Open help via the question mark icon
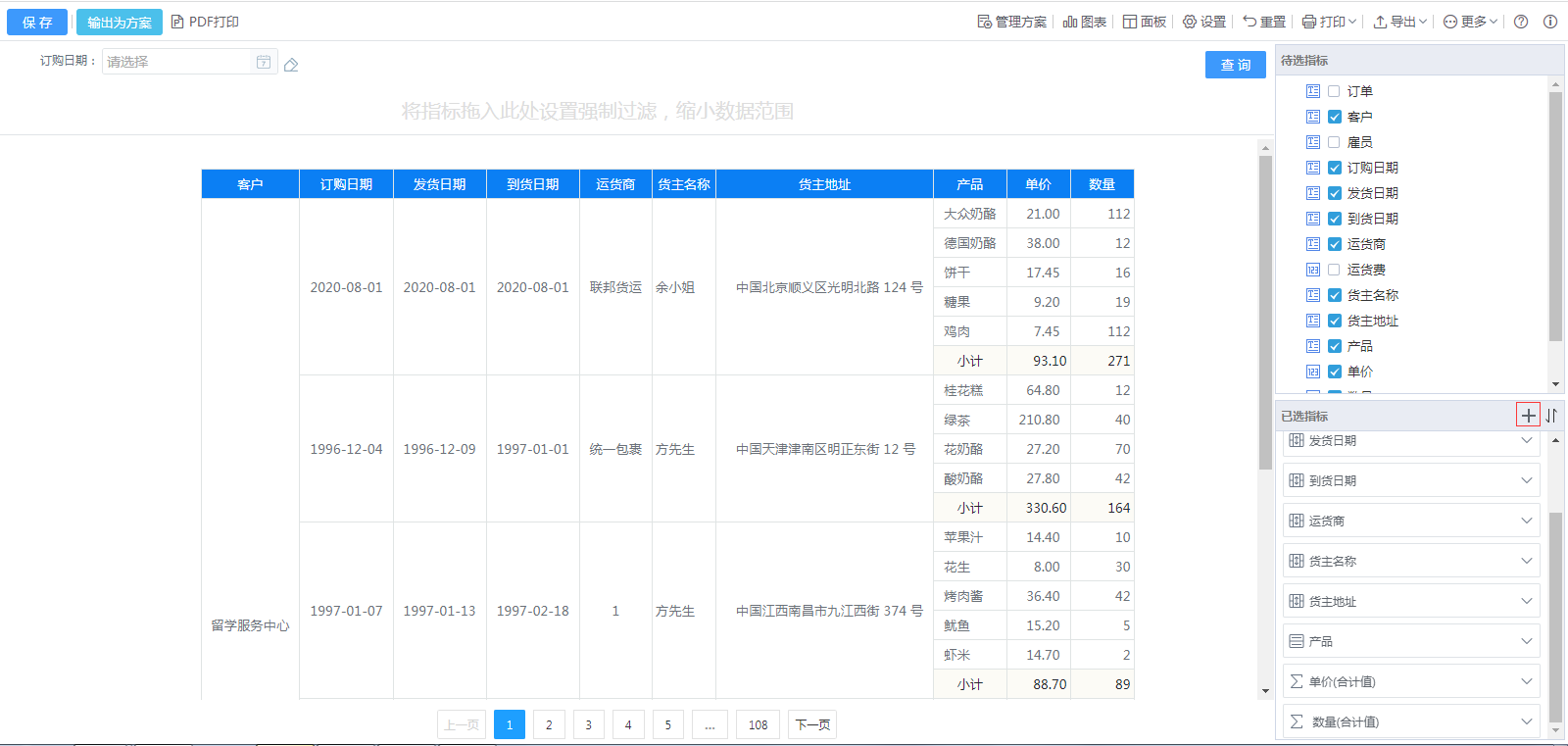1568x746 pixels. coord(1521,22)
